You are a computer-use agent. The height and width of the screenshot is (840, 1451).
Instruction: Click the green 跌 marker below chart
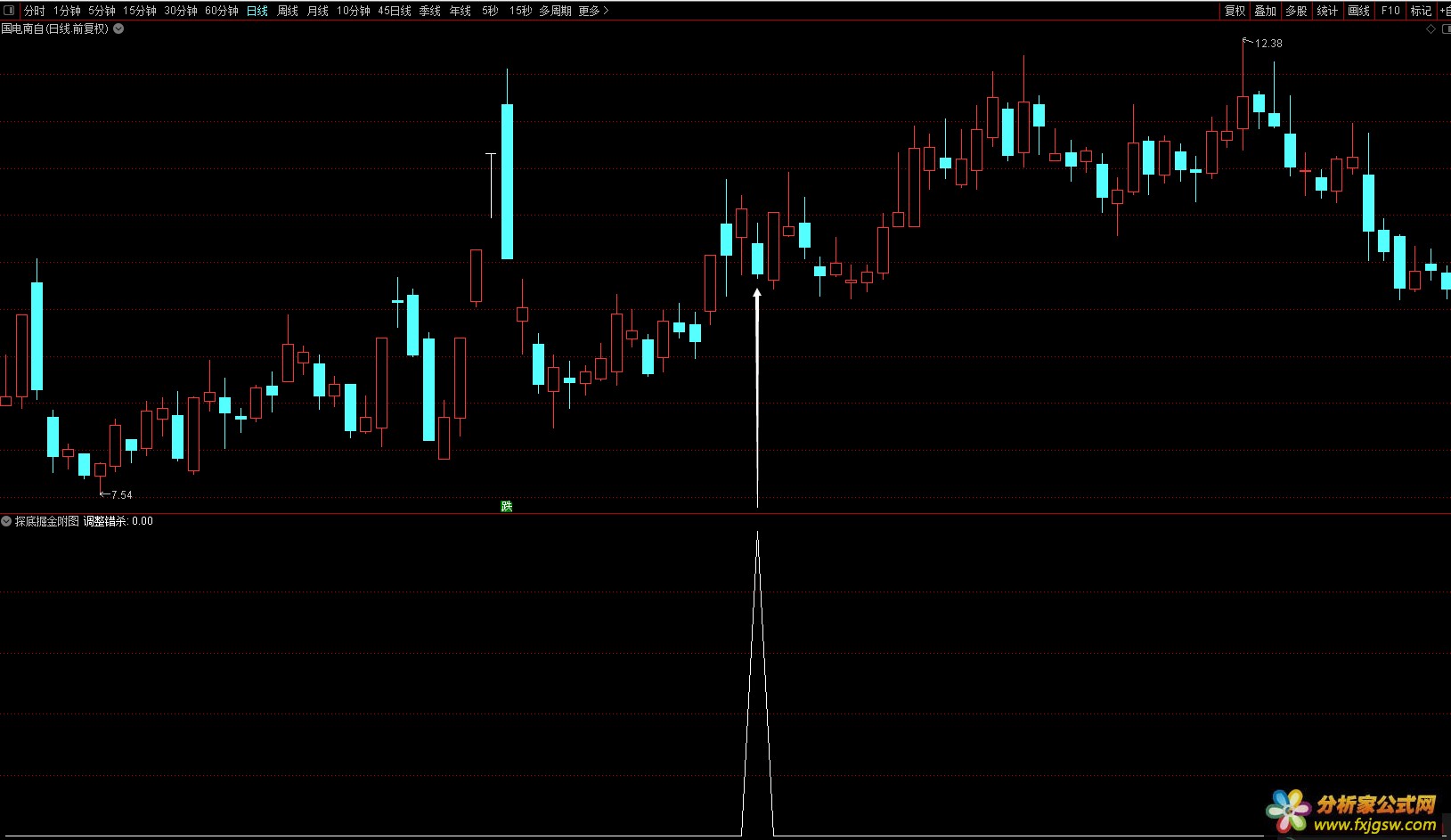tap(507, 506)
